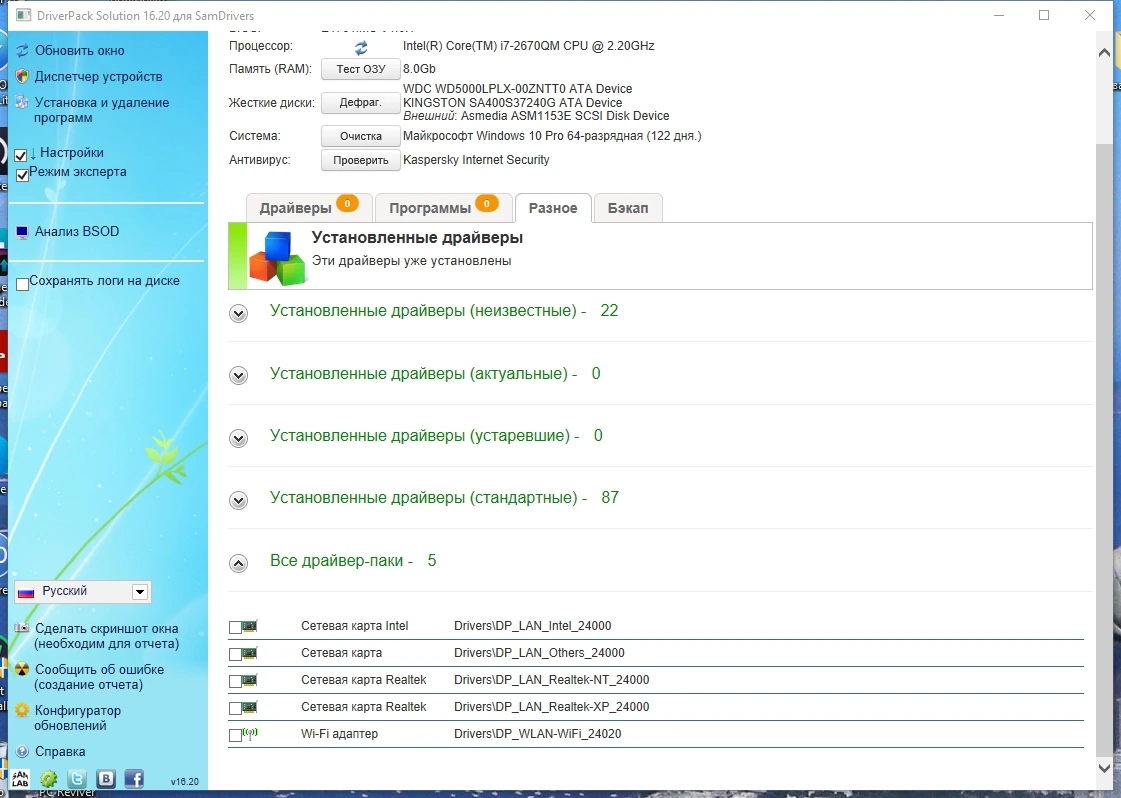1121x798 pixels.
Task: Click the Device Manager shield icon
Action: tap(22, 77)
